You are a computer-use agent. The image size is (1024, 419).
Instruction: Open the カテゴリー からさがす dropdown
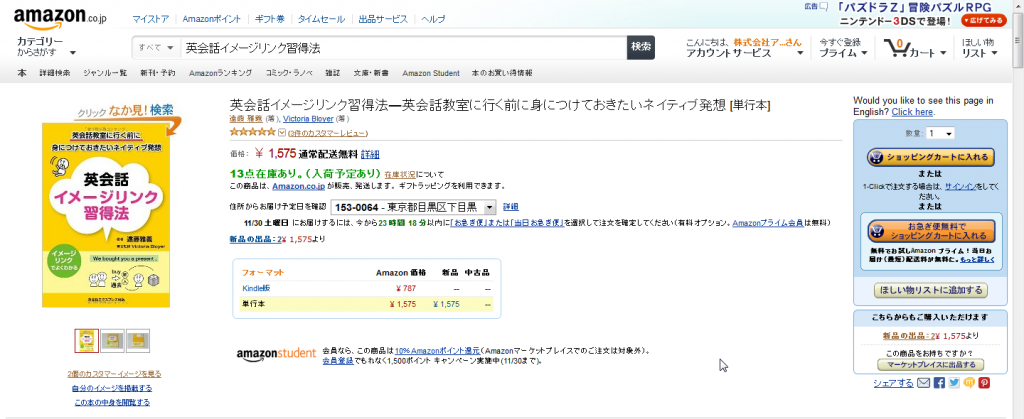47,47
